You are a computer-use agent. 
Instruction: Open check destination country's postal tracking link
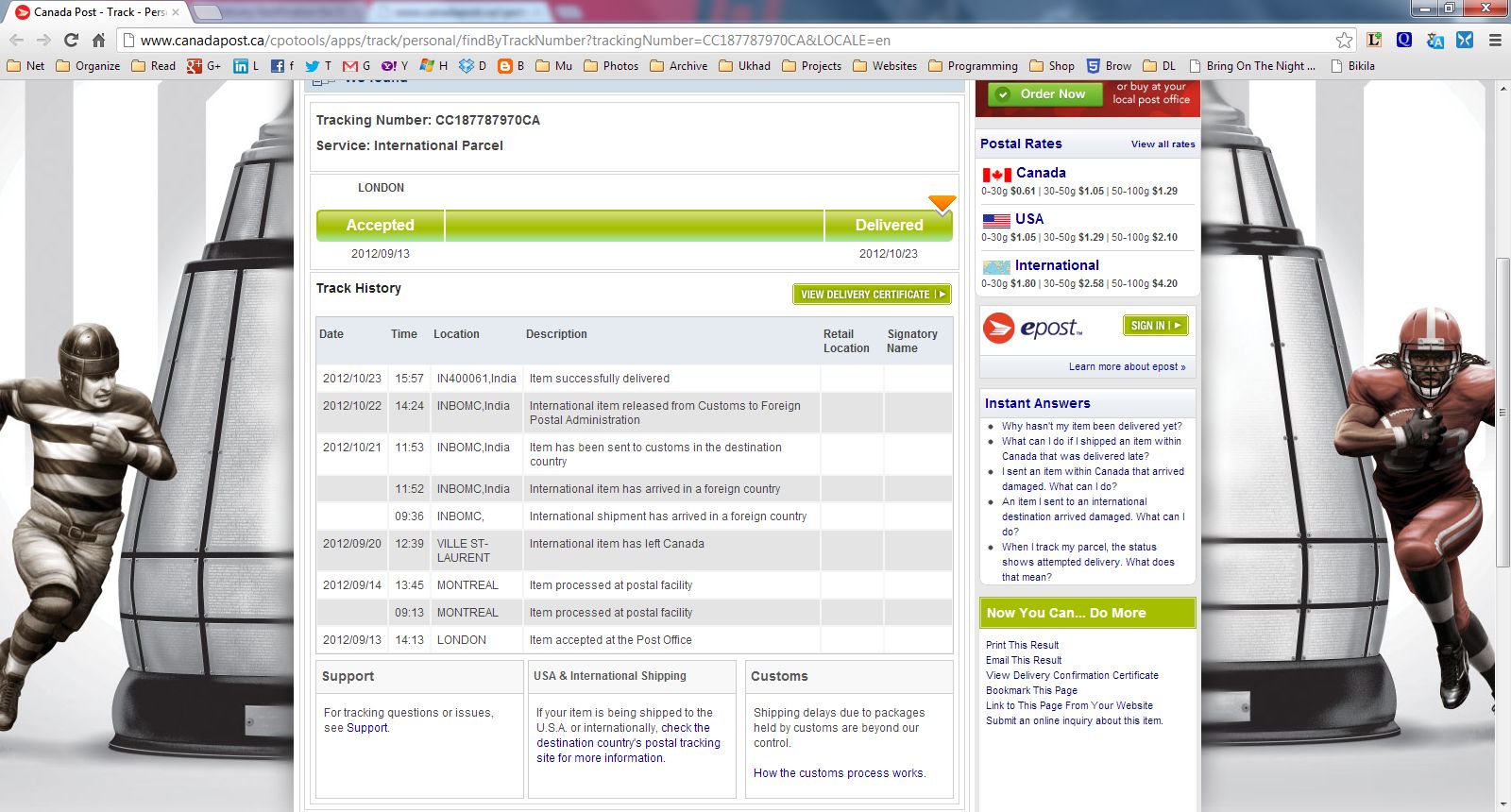coord(628,743)
